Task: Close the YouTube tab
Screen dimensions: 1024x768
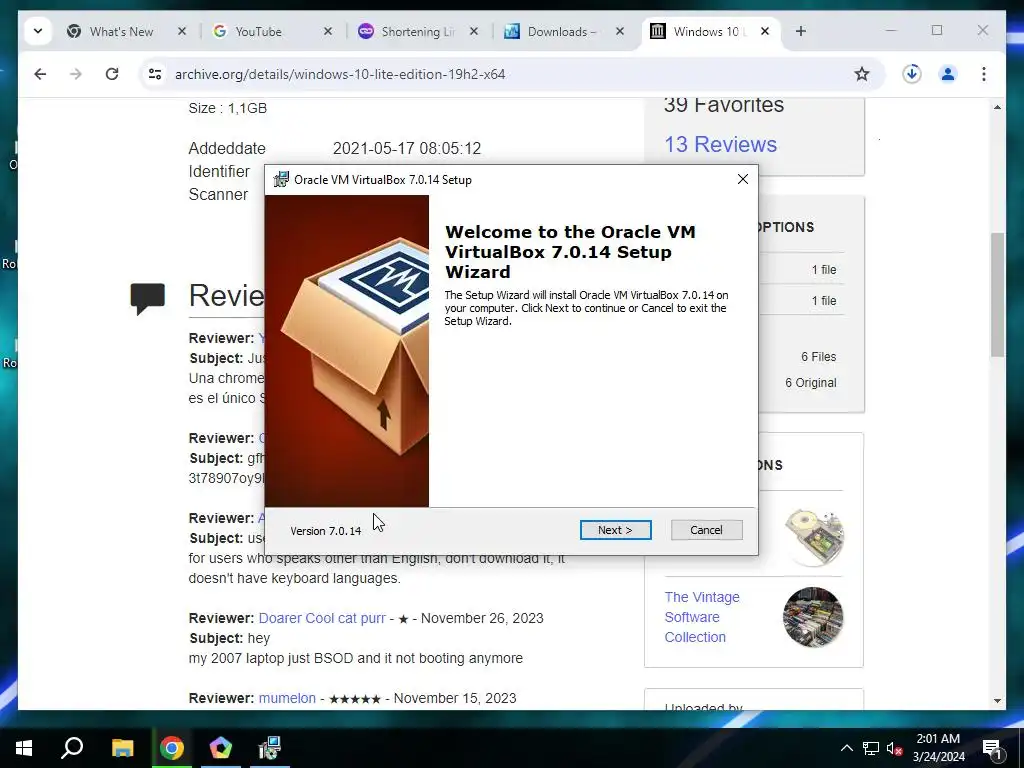Action: click(328, 31)
